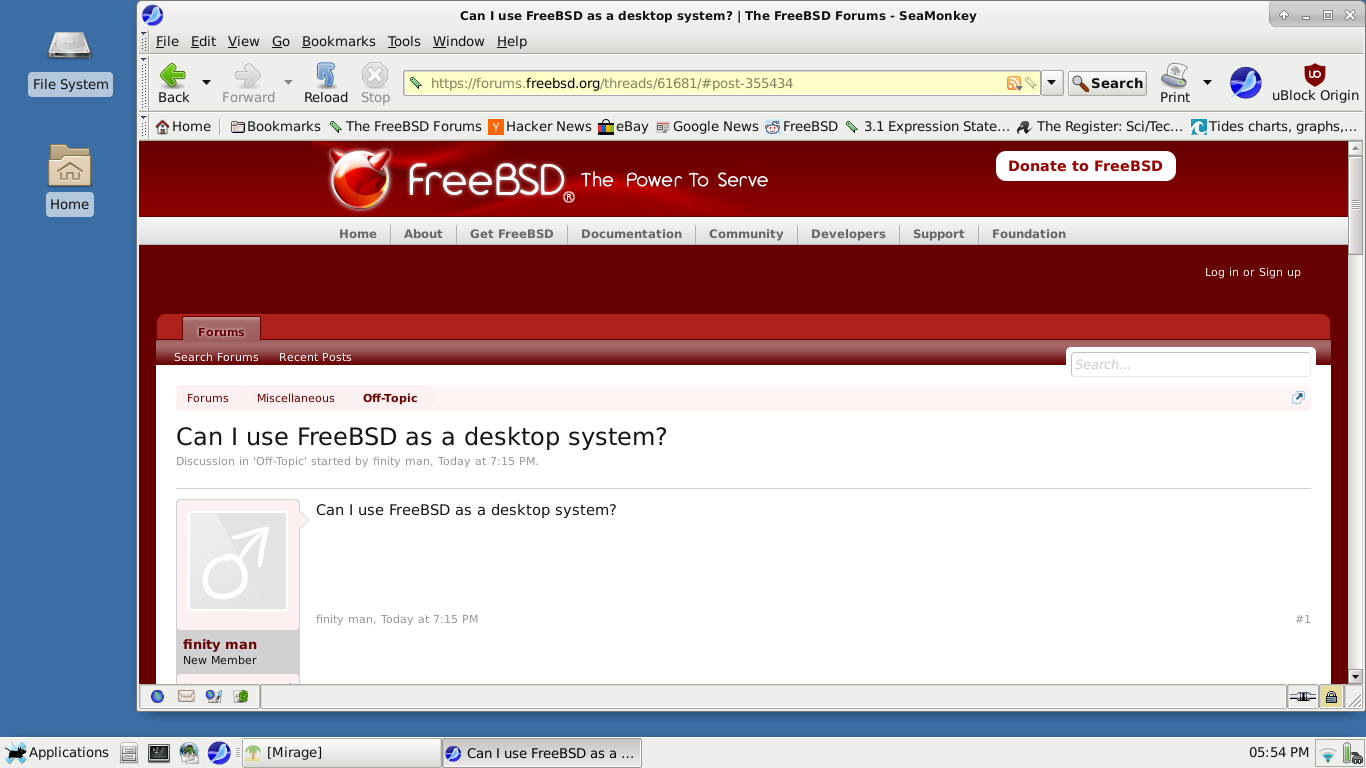Click the Donate to FreeBSD button

pos(1085,166)
